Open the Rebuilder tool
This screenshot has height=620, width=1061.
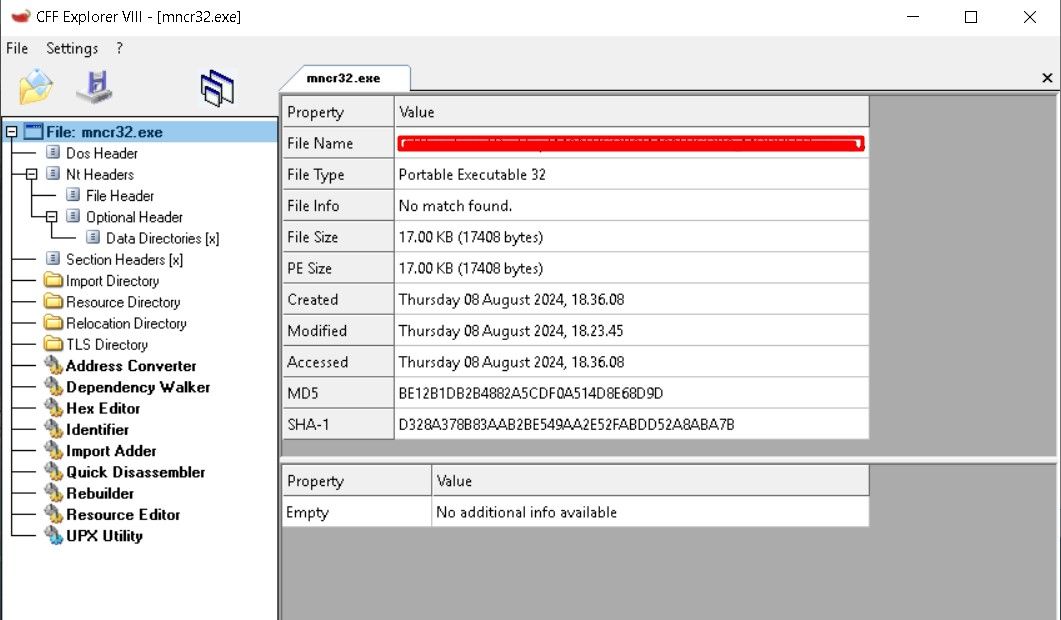point(99,493)
